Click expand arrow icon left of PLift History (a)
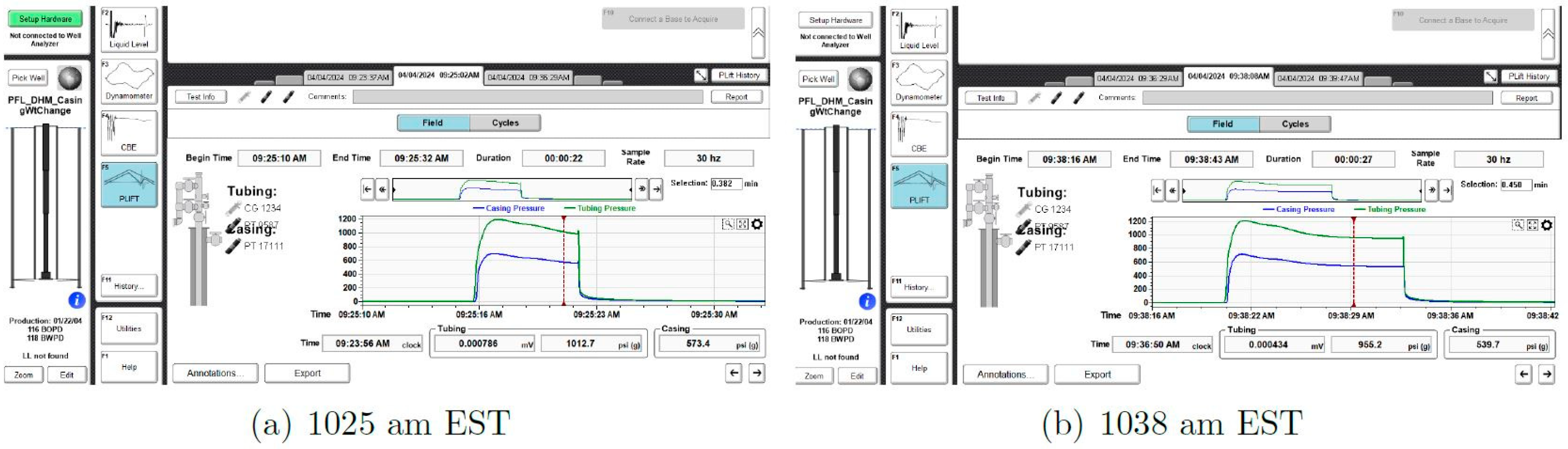The width and height of the screenshot is (1568, 449). 700,75
